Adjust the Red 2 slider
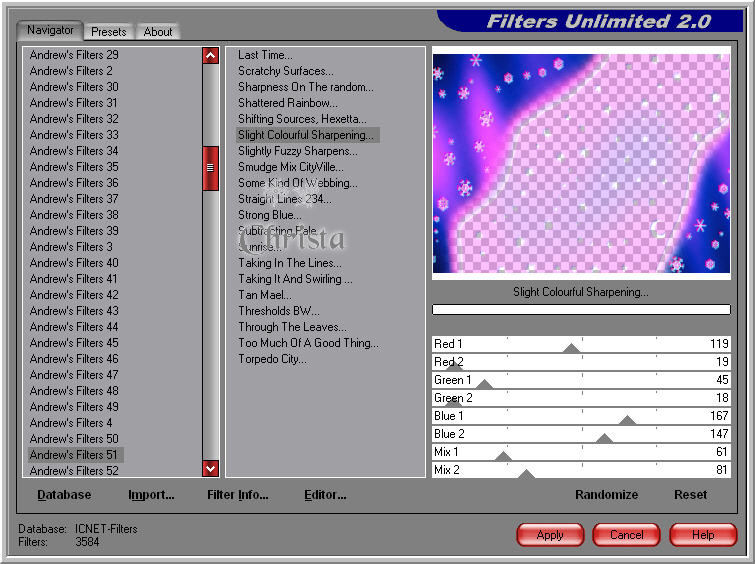 pos(581,362)
